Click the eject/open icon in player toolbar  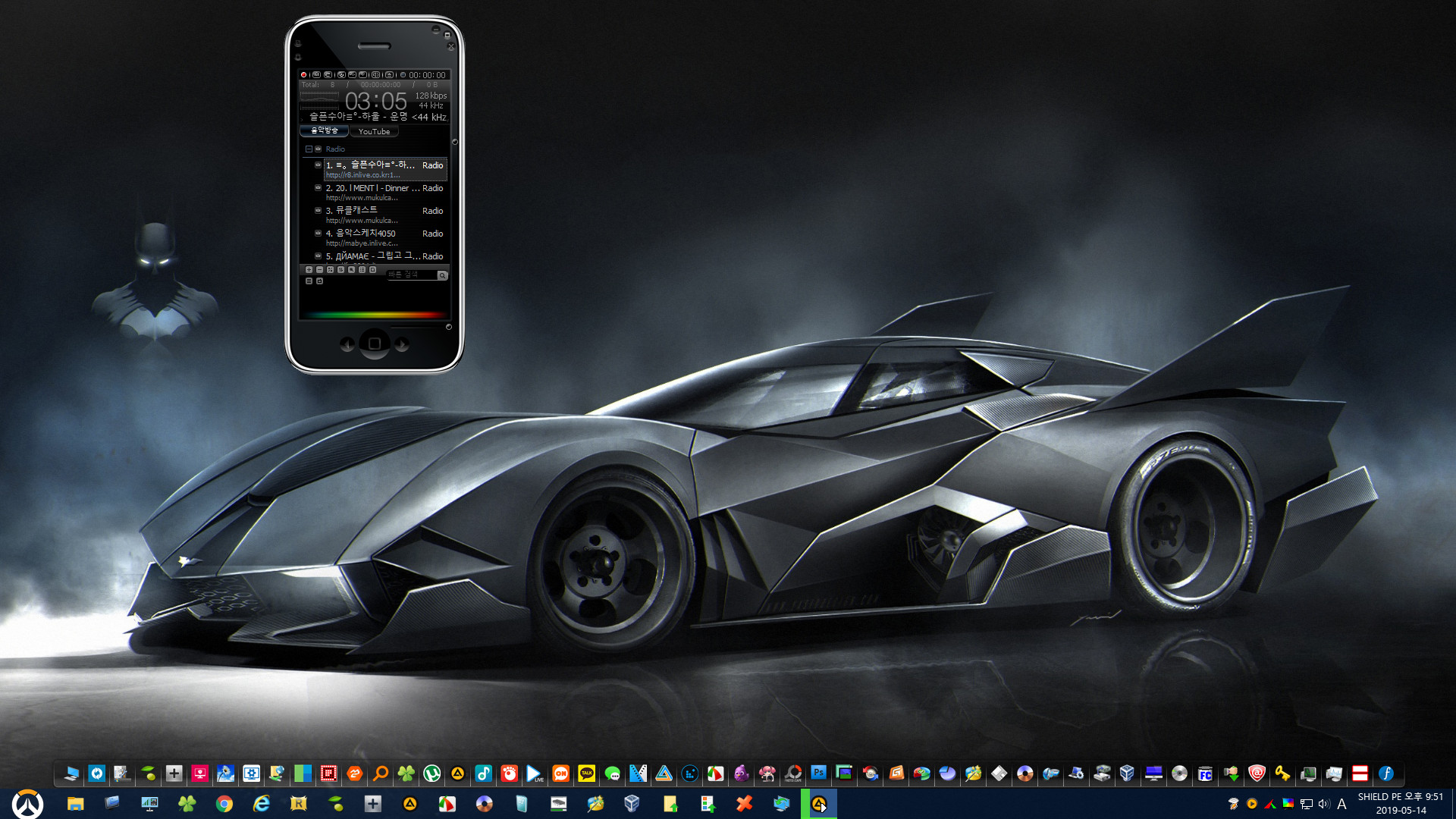coord(389,75)
